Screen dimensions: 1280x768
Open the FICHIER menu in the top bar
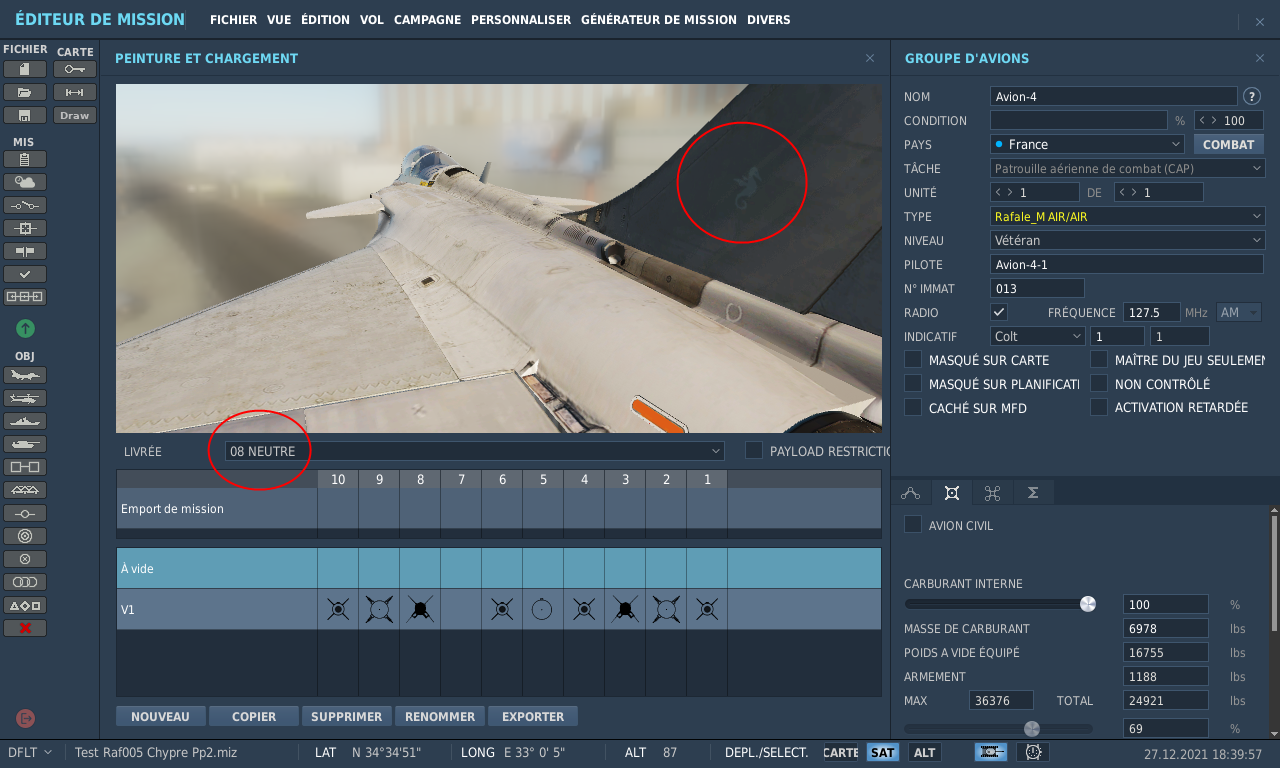tap(233, 20)
